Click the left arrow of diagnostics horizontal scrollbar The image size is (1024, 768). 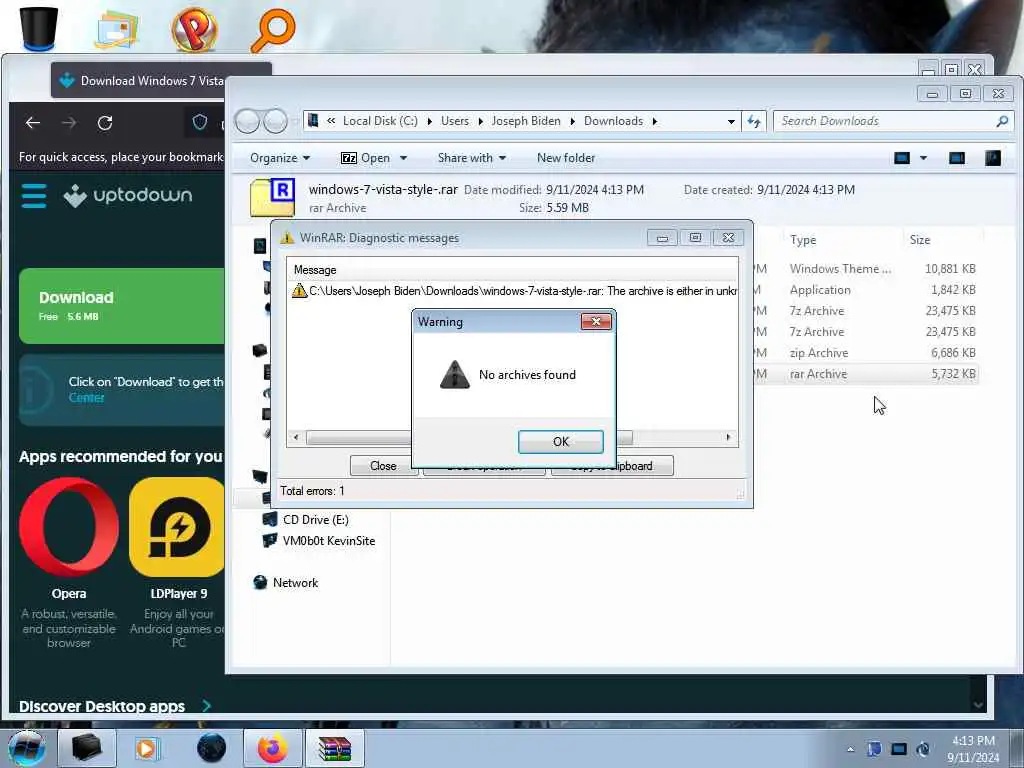tap(296, 437)
